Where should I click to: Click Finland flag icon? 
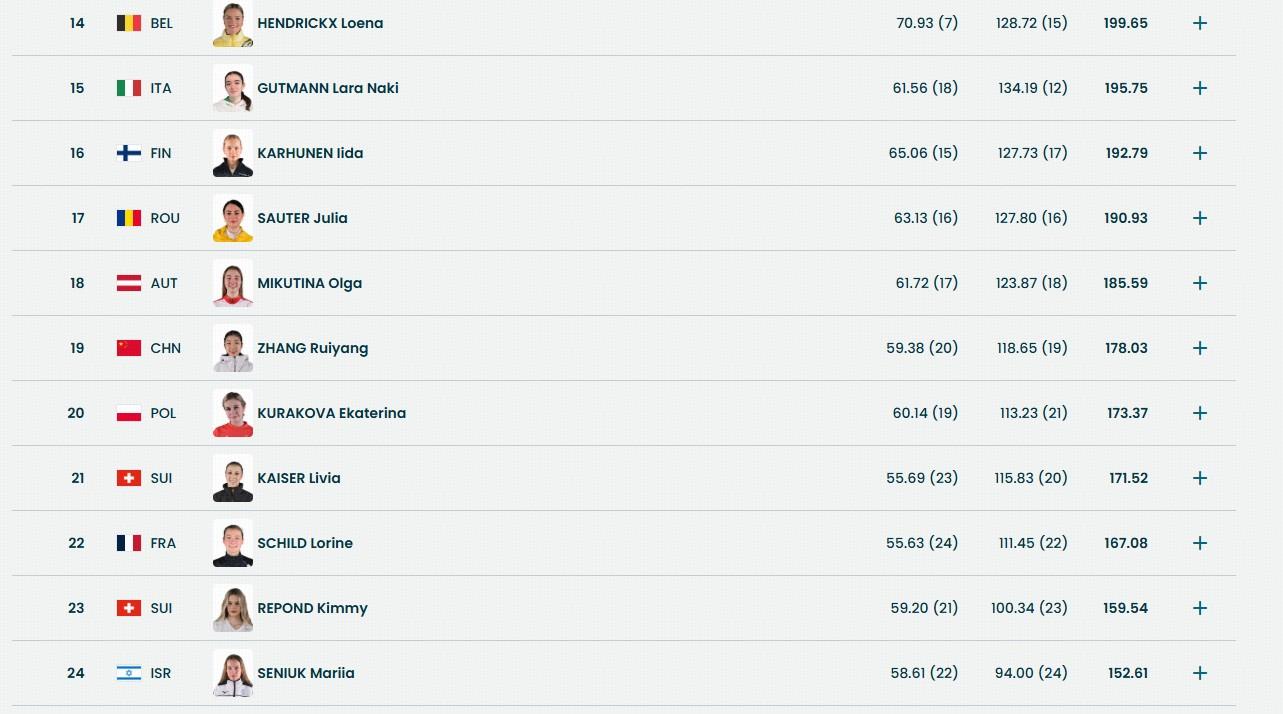129,153
